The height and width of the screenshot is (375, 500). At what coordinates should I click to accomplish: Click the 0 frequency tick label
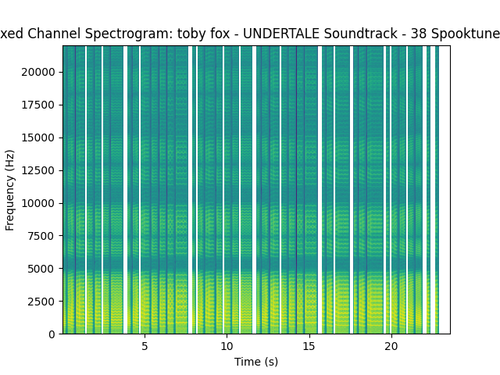click(x=52, y=334)
